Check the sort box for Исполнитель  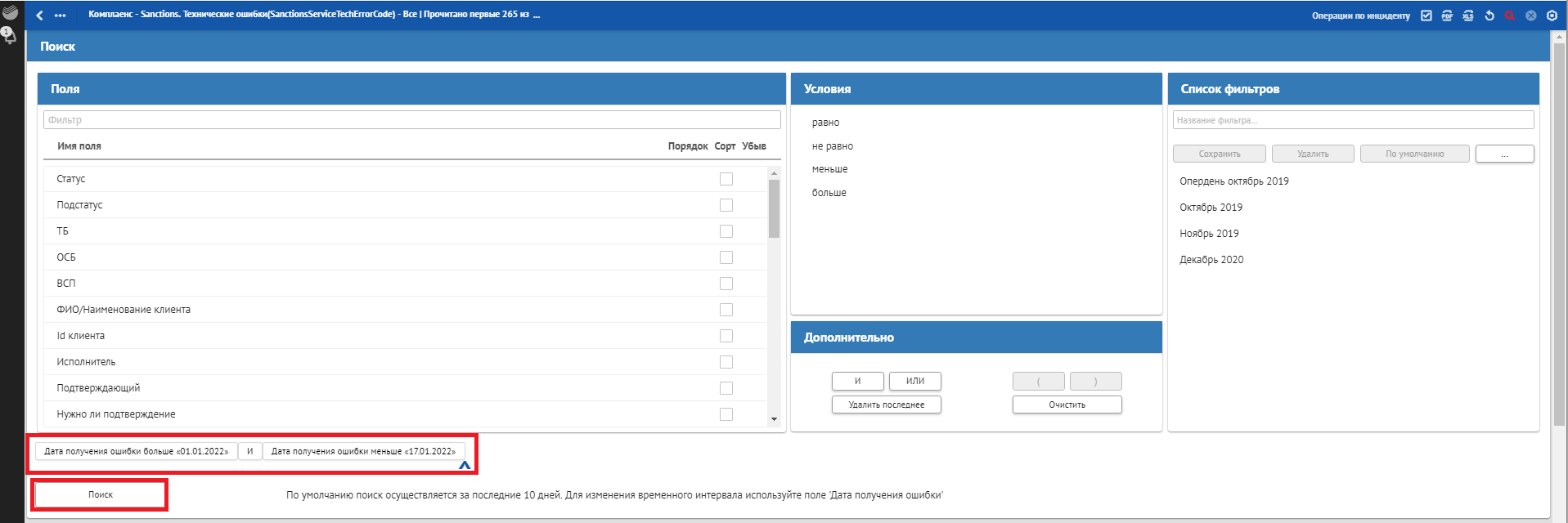(726, 362)
